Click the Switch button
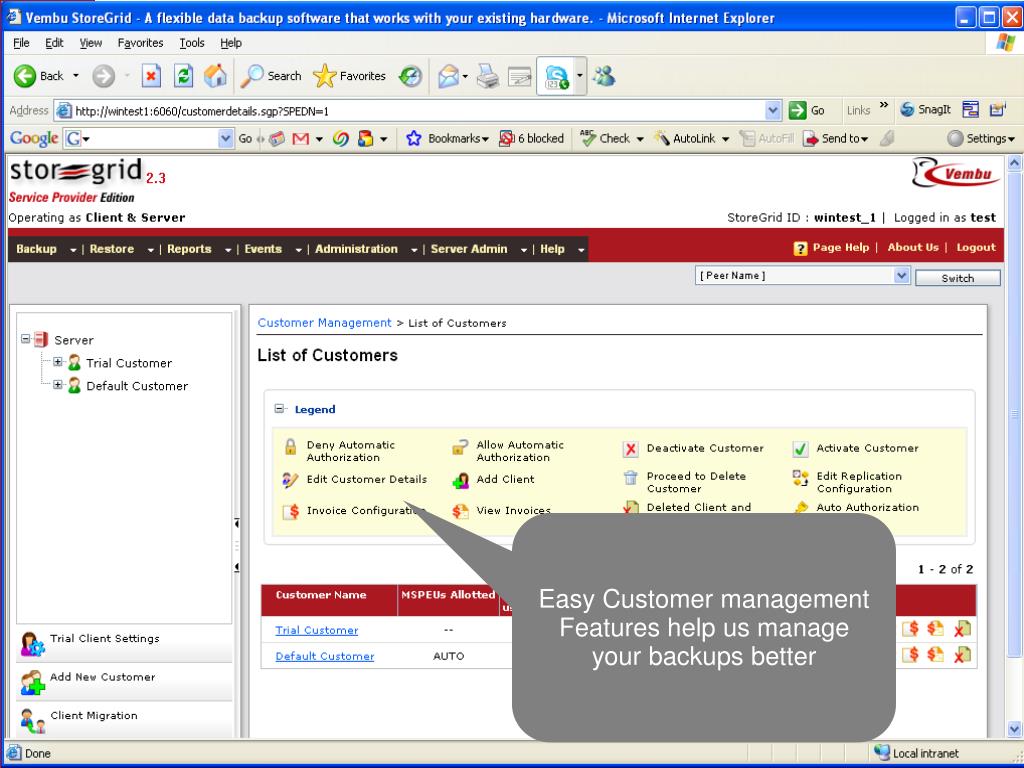The image size is (1024, 768). 957,278
